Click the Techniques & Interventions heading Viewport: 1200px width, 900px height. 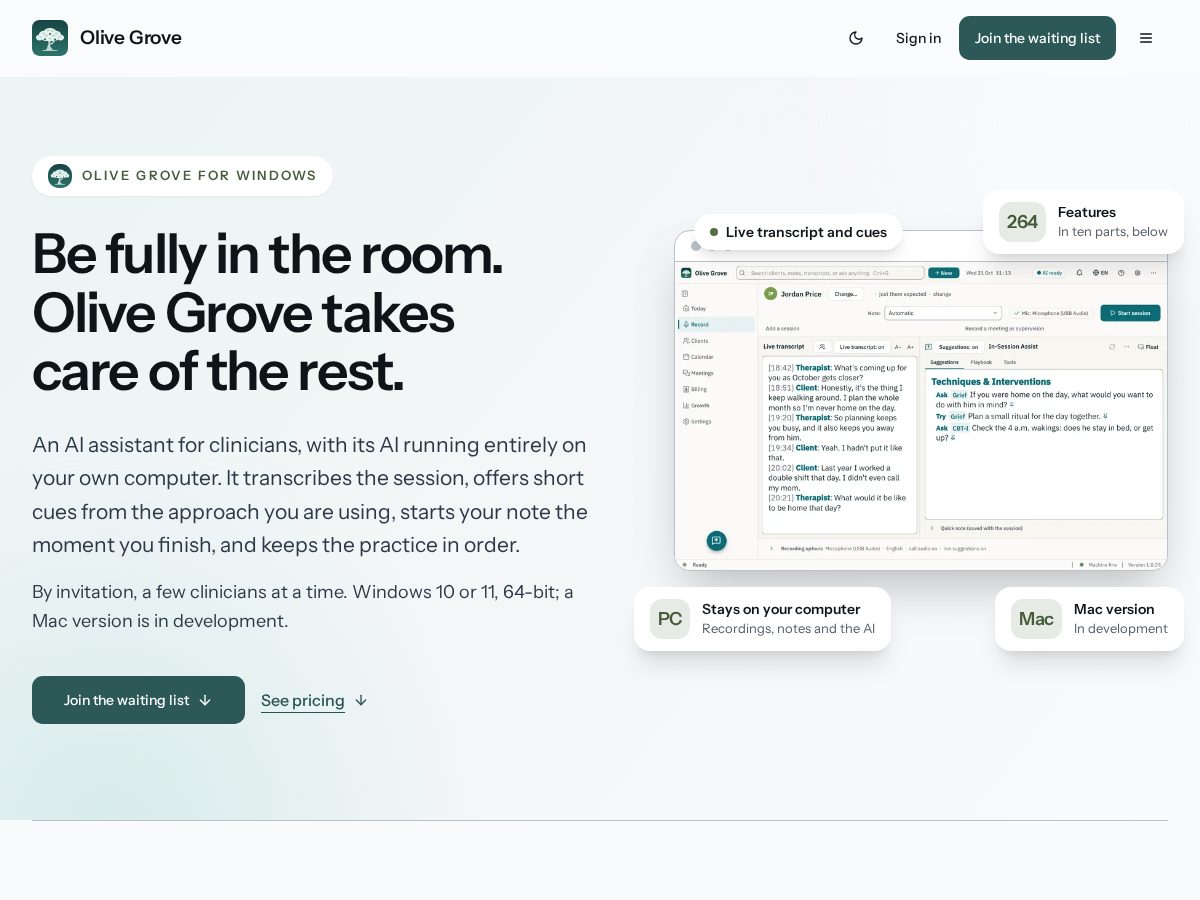point(991,382)
